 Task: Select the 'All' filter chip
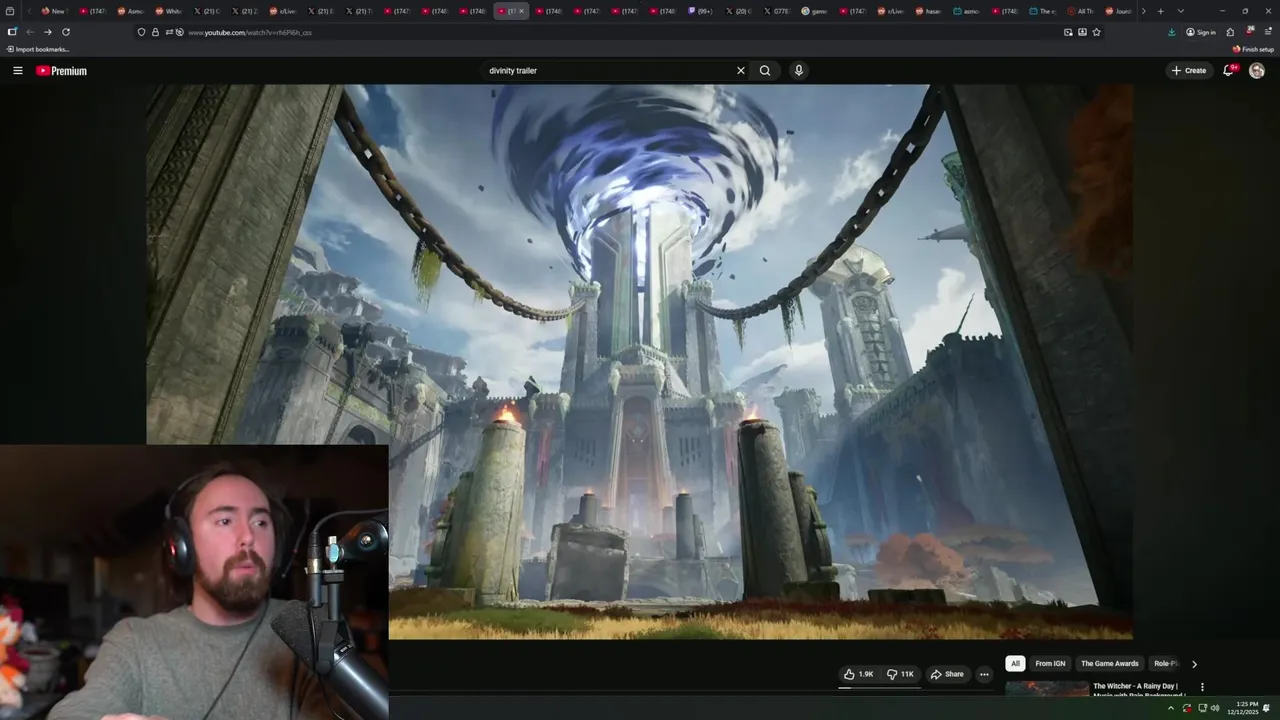click(1015, 664)
